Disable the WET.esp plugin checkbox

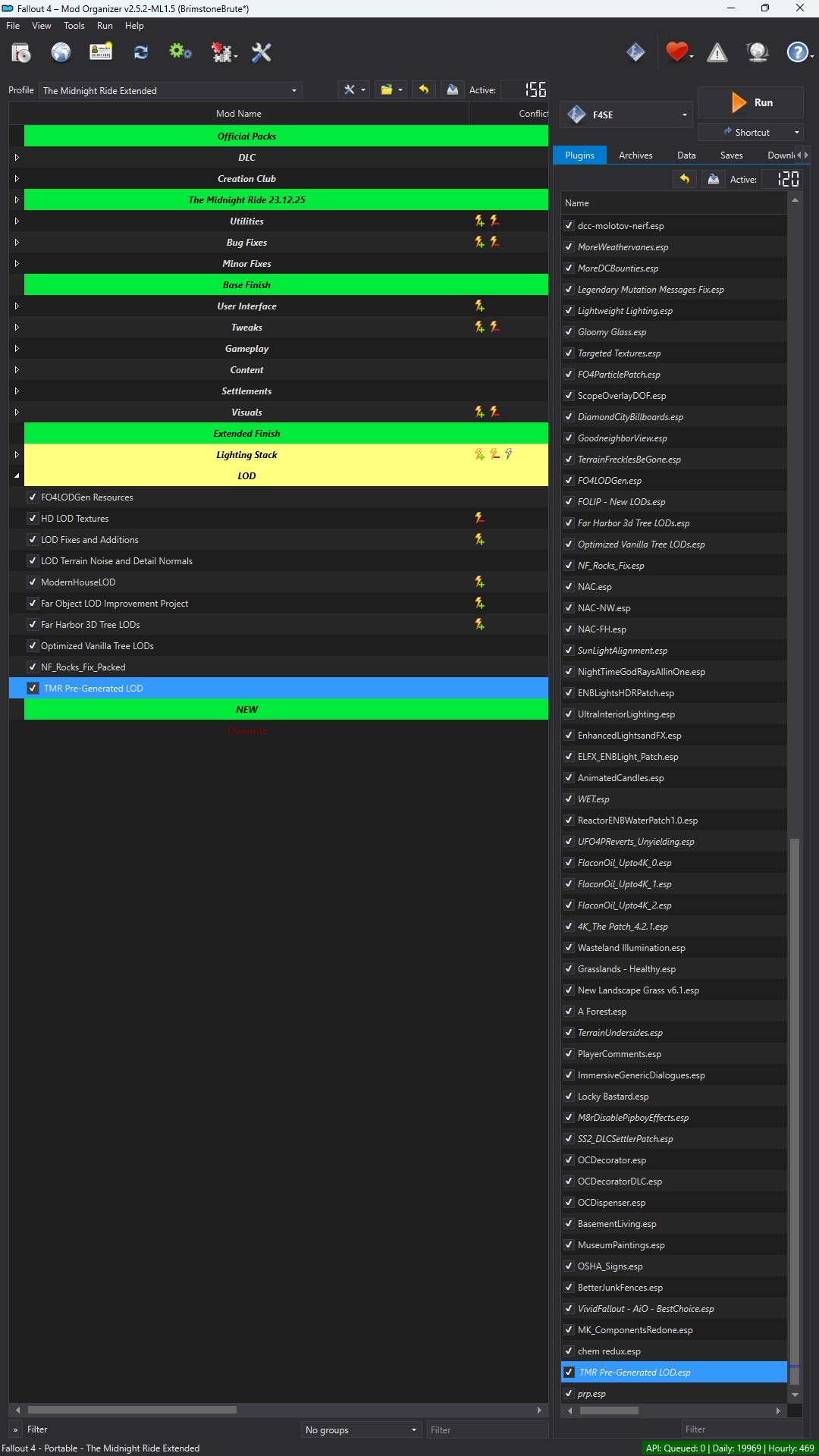coord(569,799)
